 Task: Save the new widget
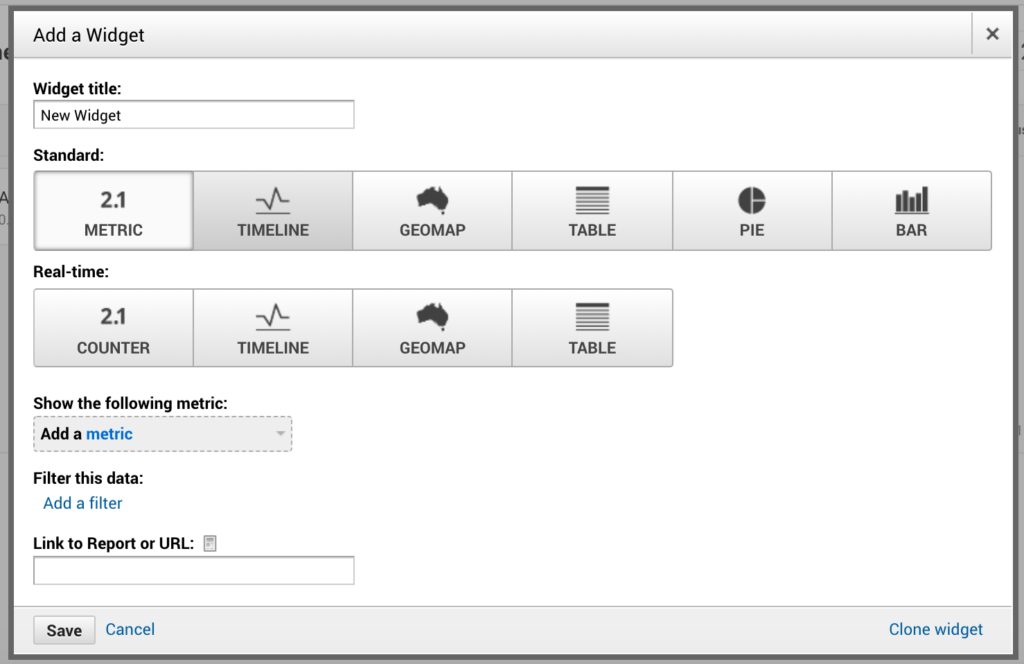click(64, 630)
